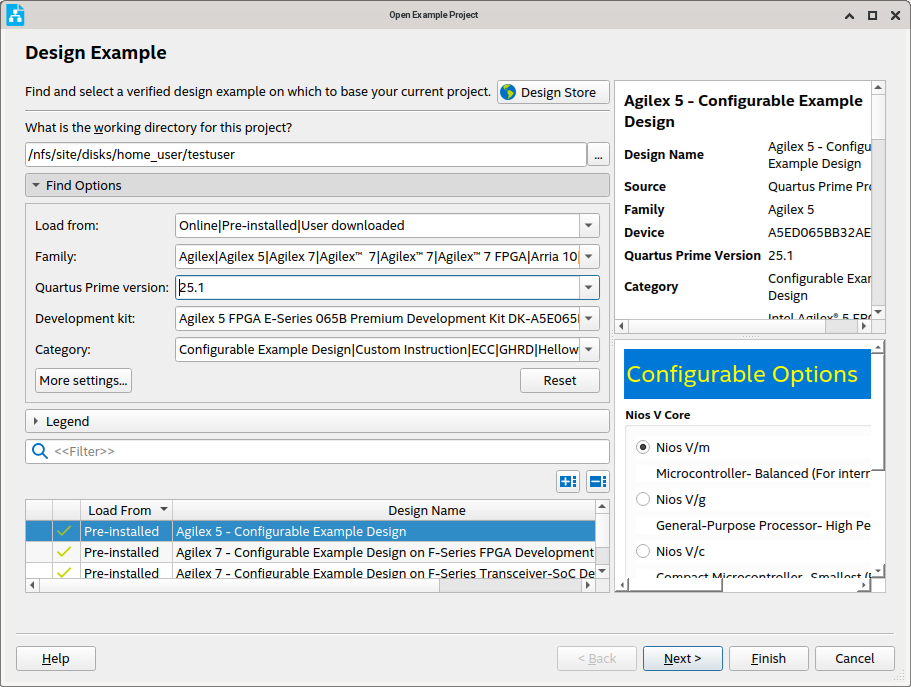
Task: Click the Design Name column header
Action: coord(427,510)
